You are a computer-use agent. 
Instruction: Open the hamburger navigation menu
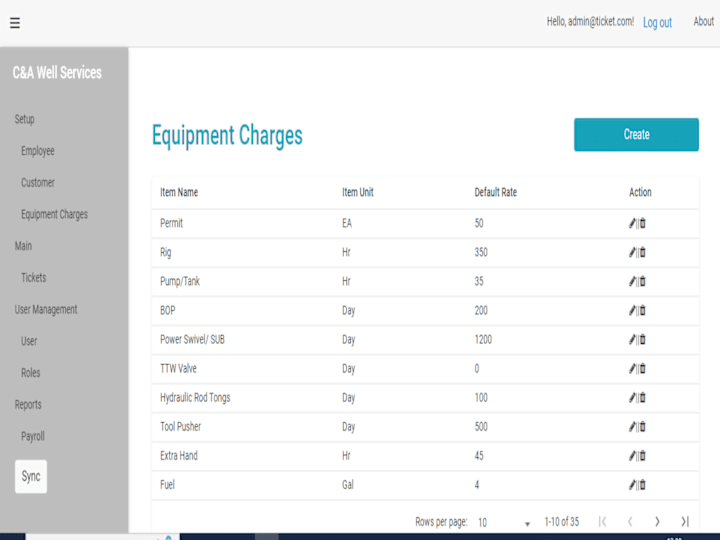click(x=15, y=22)
